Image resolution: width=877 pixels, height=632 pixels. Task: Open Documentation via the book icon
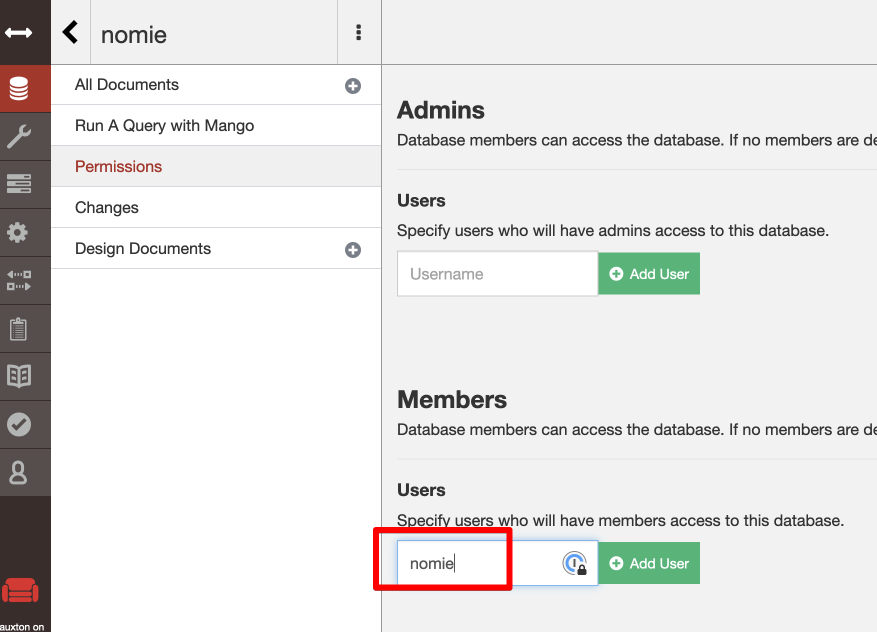(25, 376)
